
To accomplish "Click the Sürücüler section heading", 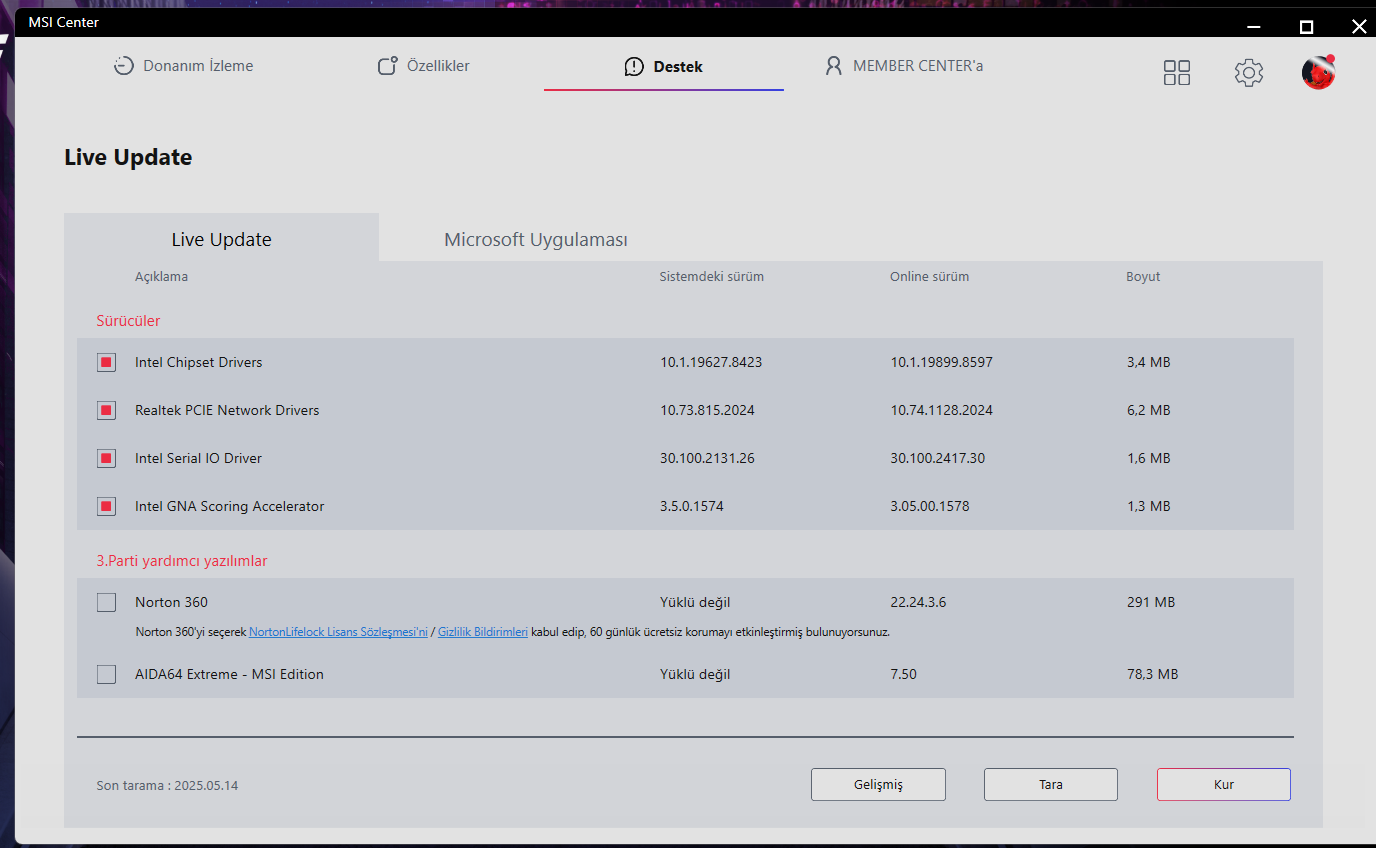I will click(128, 321).
